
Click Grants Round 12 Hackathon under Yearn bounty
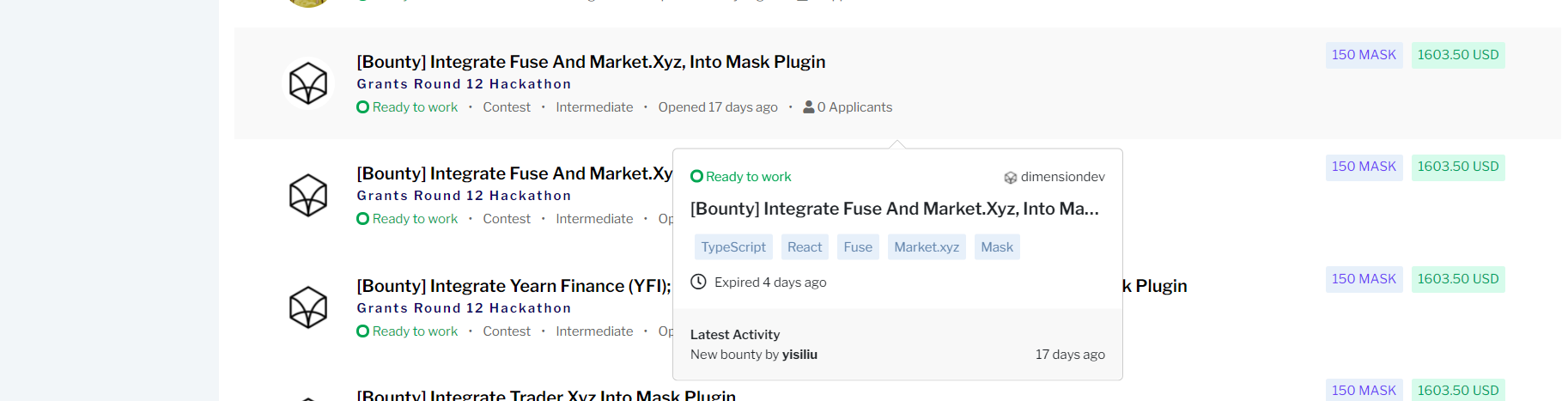click(x=464, y=308)
